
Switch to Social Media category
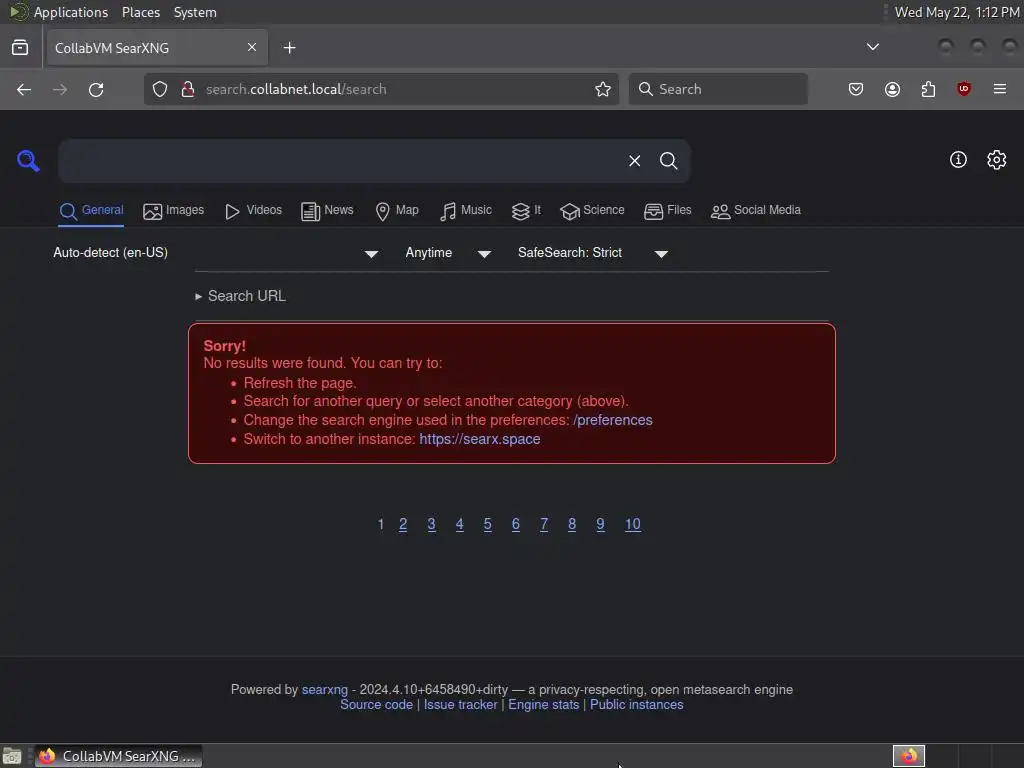(x=756, y=210)
